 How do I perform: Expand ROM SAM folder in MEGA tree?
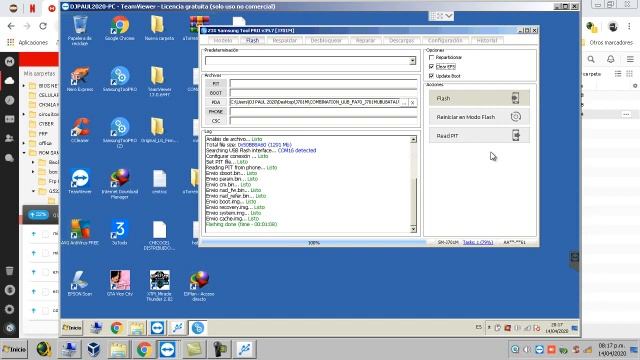(24, 153)
